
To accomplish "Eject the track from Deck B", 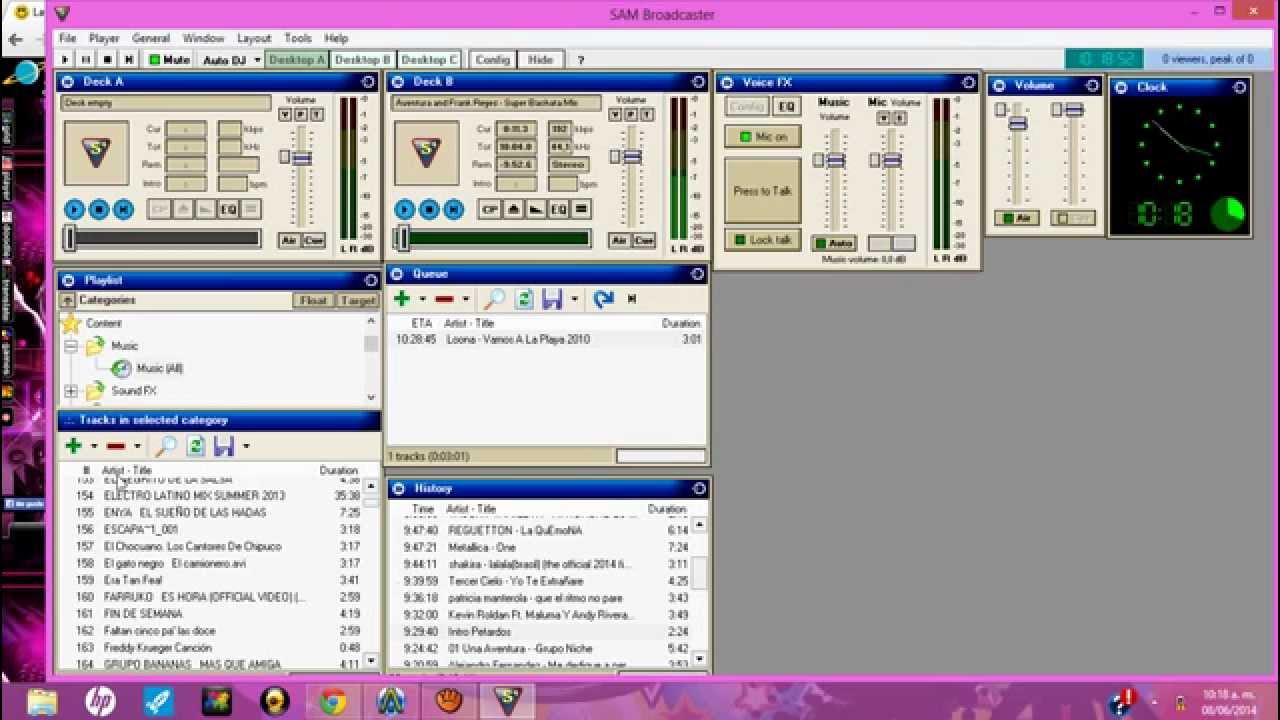I will [x=512, y=209].
